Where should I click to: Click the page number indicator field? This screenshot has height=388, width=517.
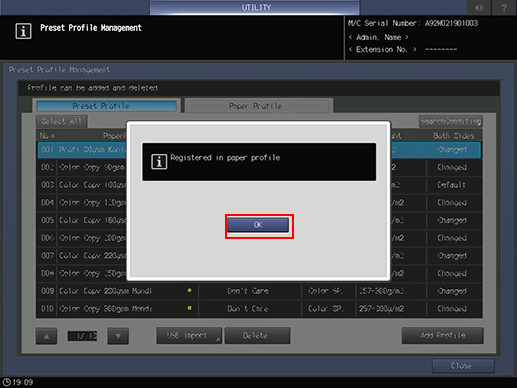tap(82, 336)
